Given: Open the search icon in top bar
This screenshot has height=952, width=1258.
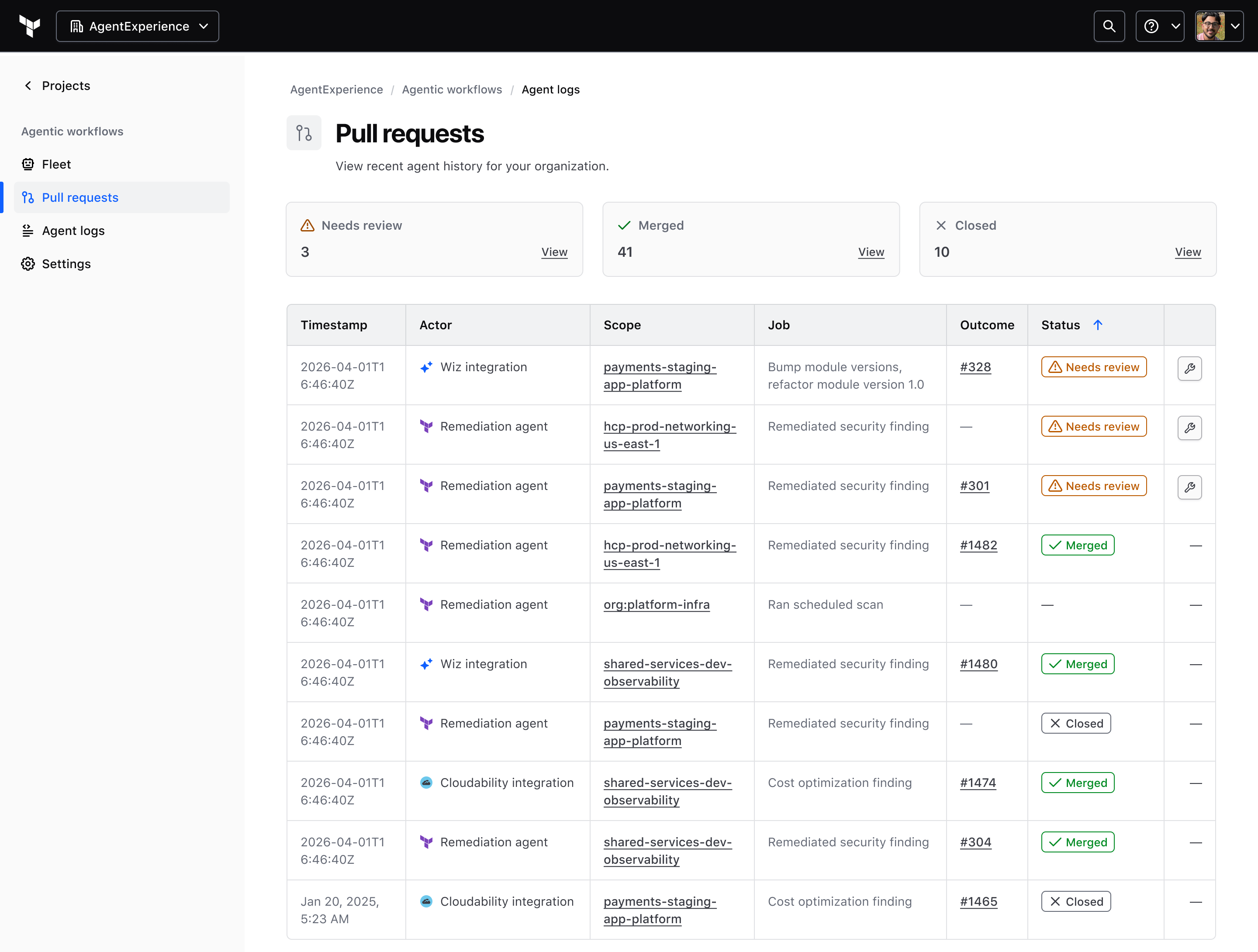Looking at the screenshot, I should click(x=1109, y=26).
